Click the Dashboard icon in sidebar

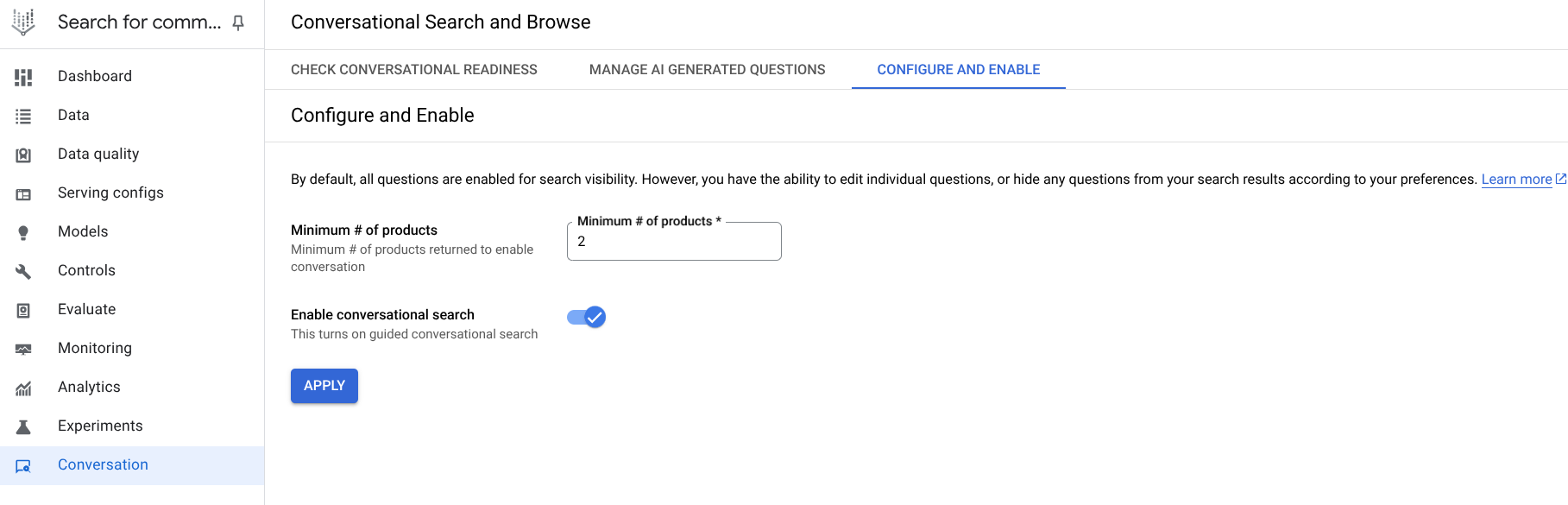[x=23, y=77]
